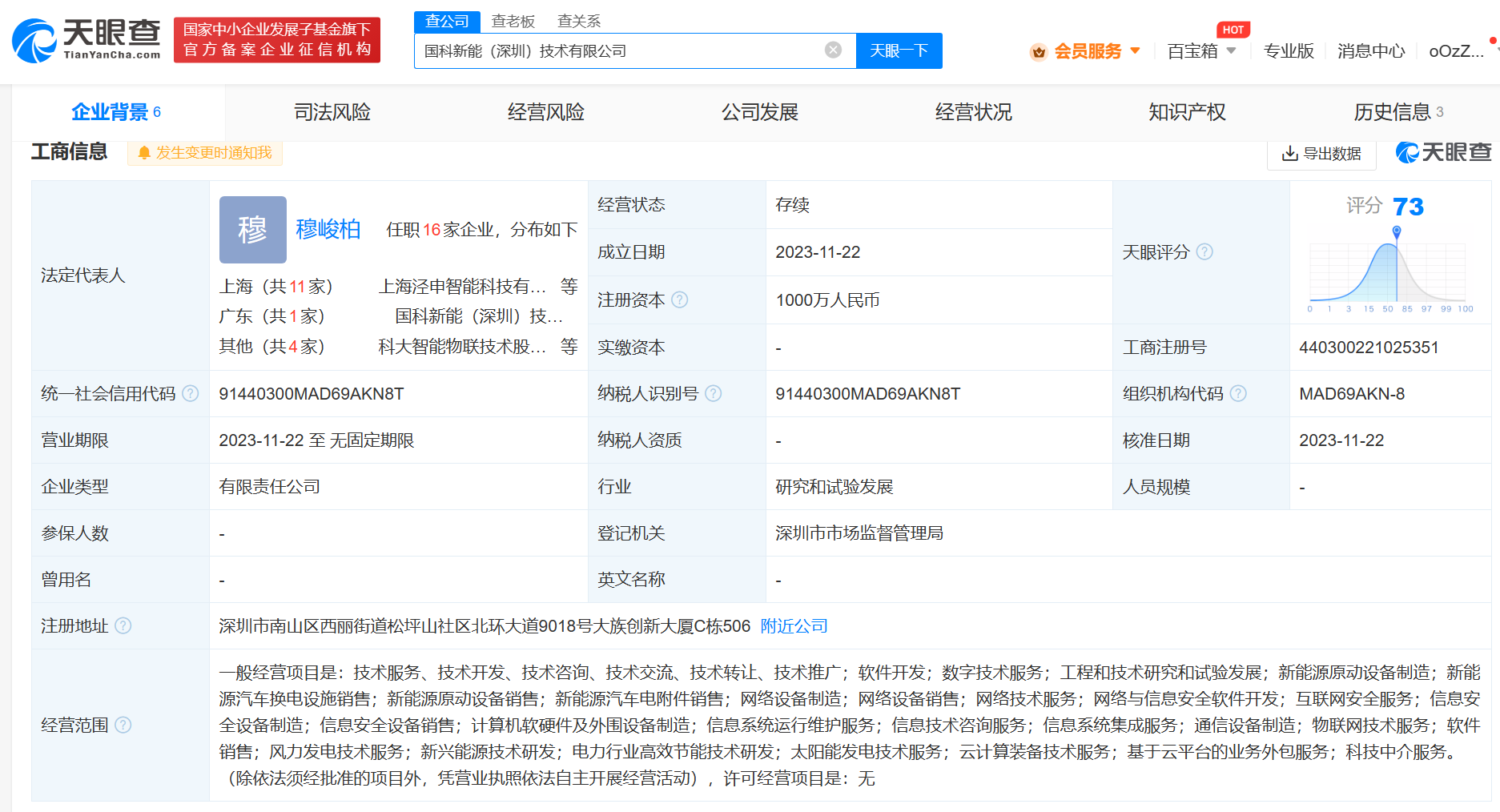Click the 导出数据 export button
Screen dimensions: 1500x812
tap(1321, 153)
